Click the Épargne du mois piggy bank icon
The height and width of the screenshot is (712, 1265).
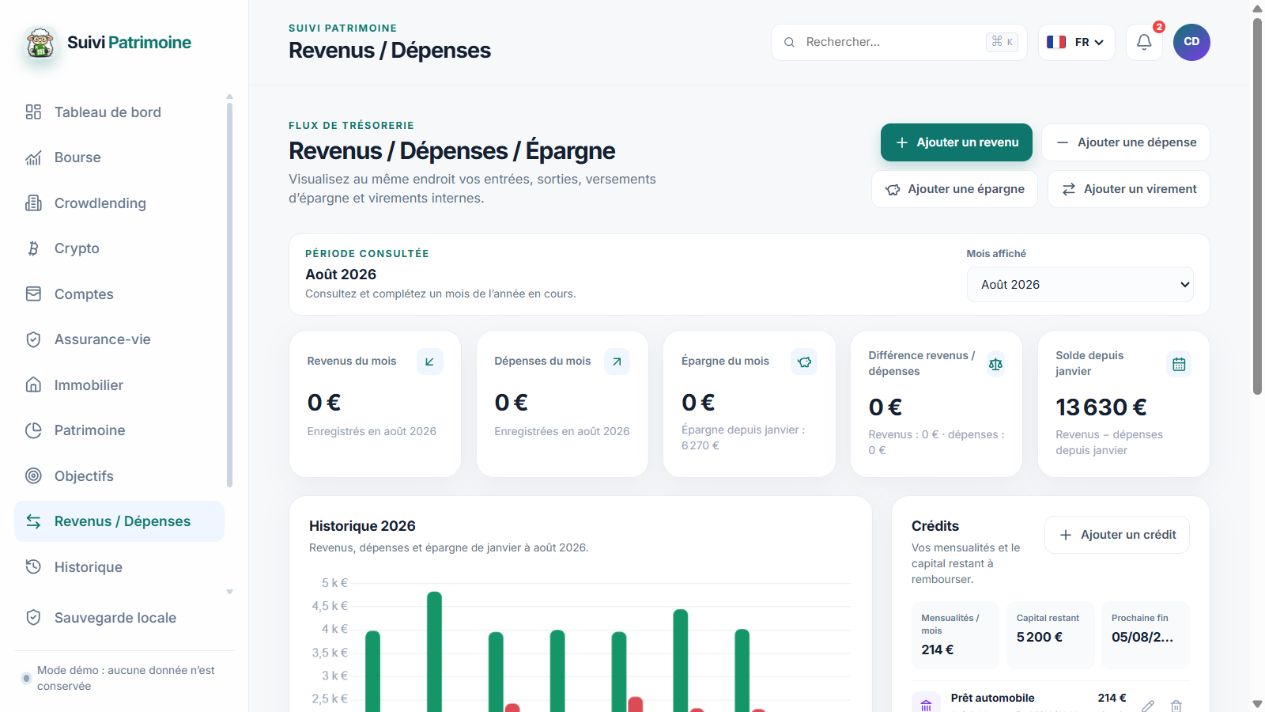coord(804,362)
